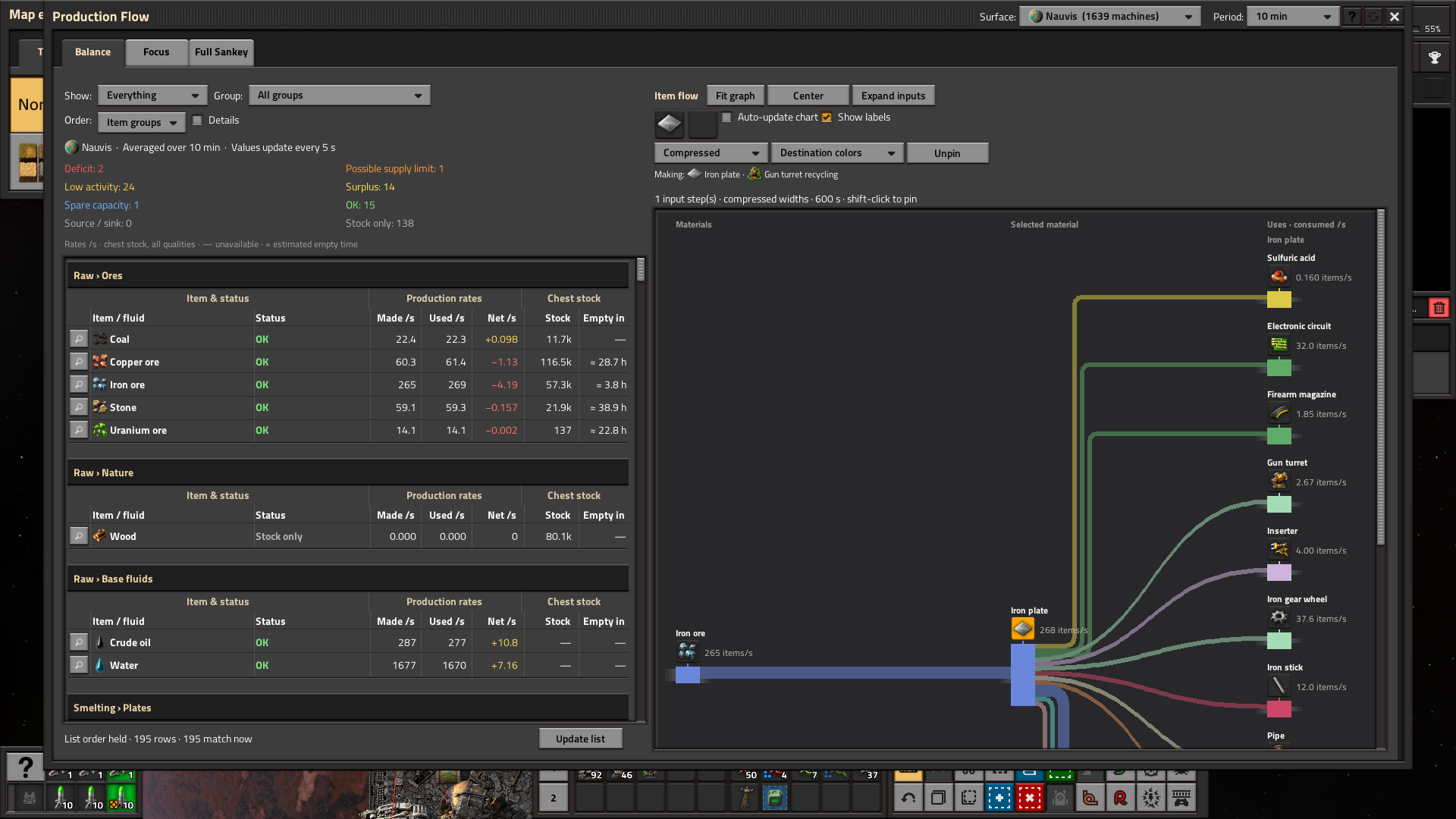Open the magnifier for the Iron ore row
Viewport: 1456px width, 819px height.
79,384
